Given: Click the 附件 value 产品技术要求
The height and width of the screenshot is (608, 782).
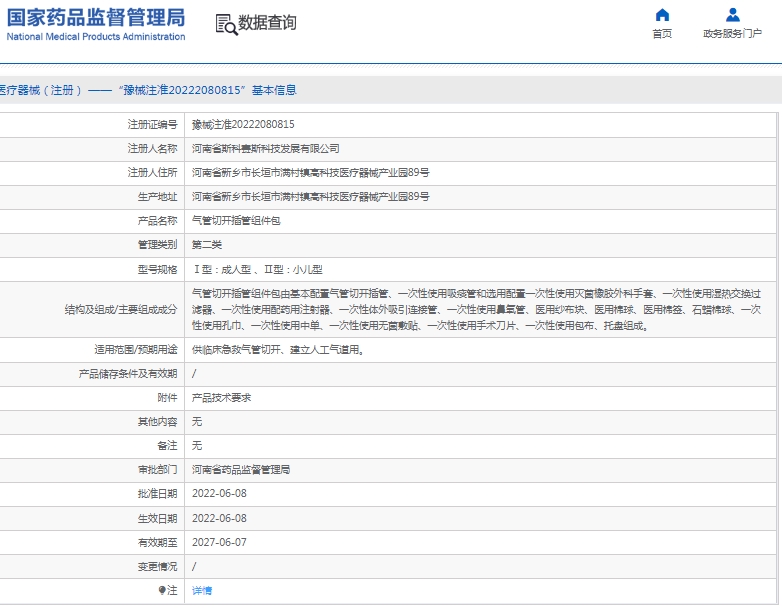Looking at the screenshot, I should click(221, 398).
